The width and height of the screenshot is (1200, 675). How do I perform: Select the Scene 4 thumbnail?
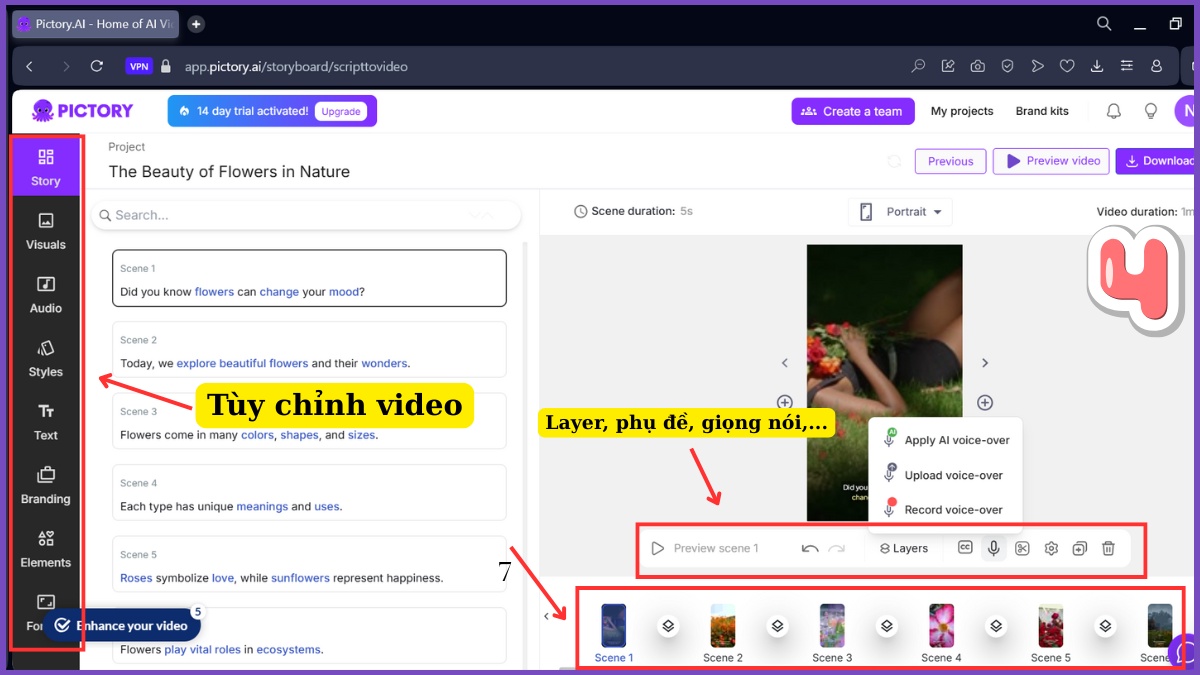pyautogui.click(x=941, y=626)
